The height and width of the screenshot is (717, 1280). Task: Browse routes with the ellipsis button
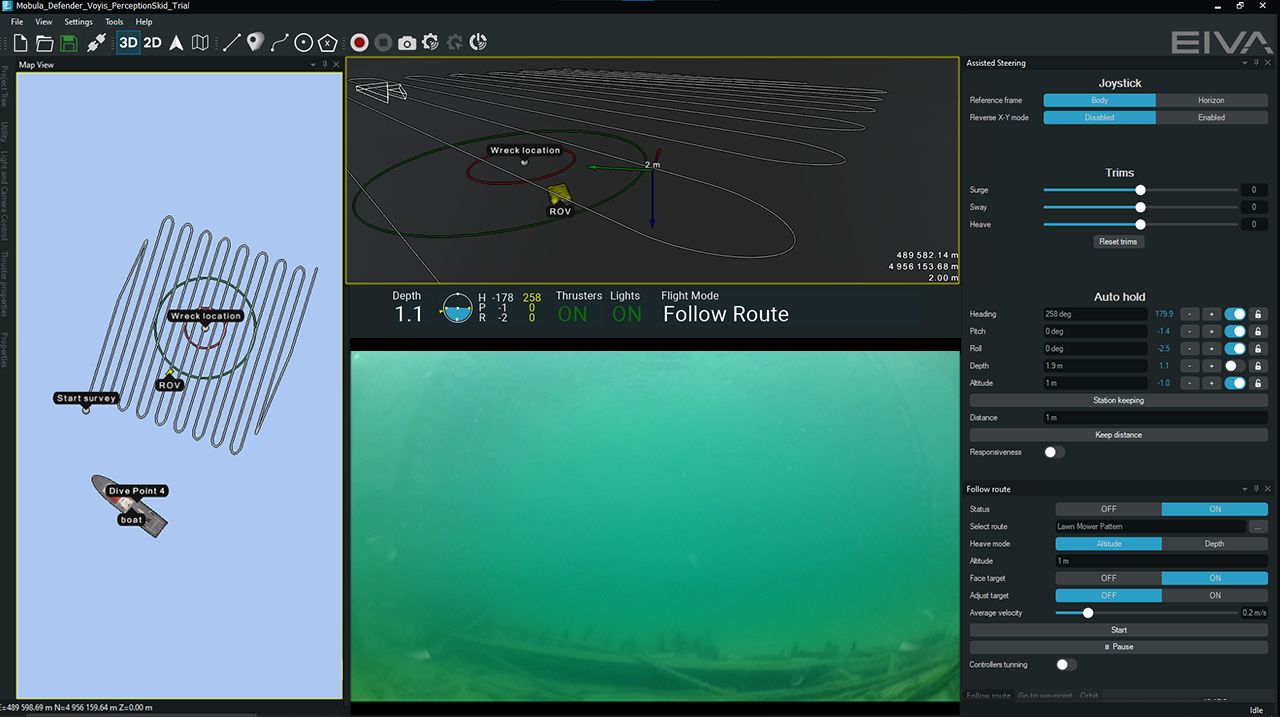[1258, 527]
